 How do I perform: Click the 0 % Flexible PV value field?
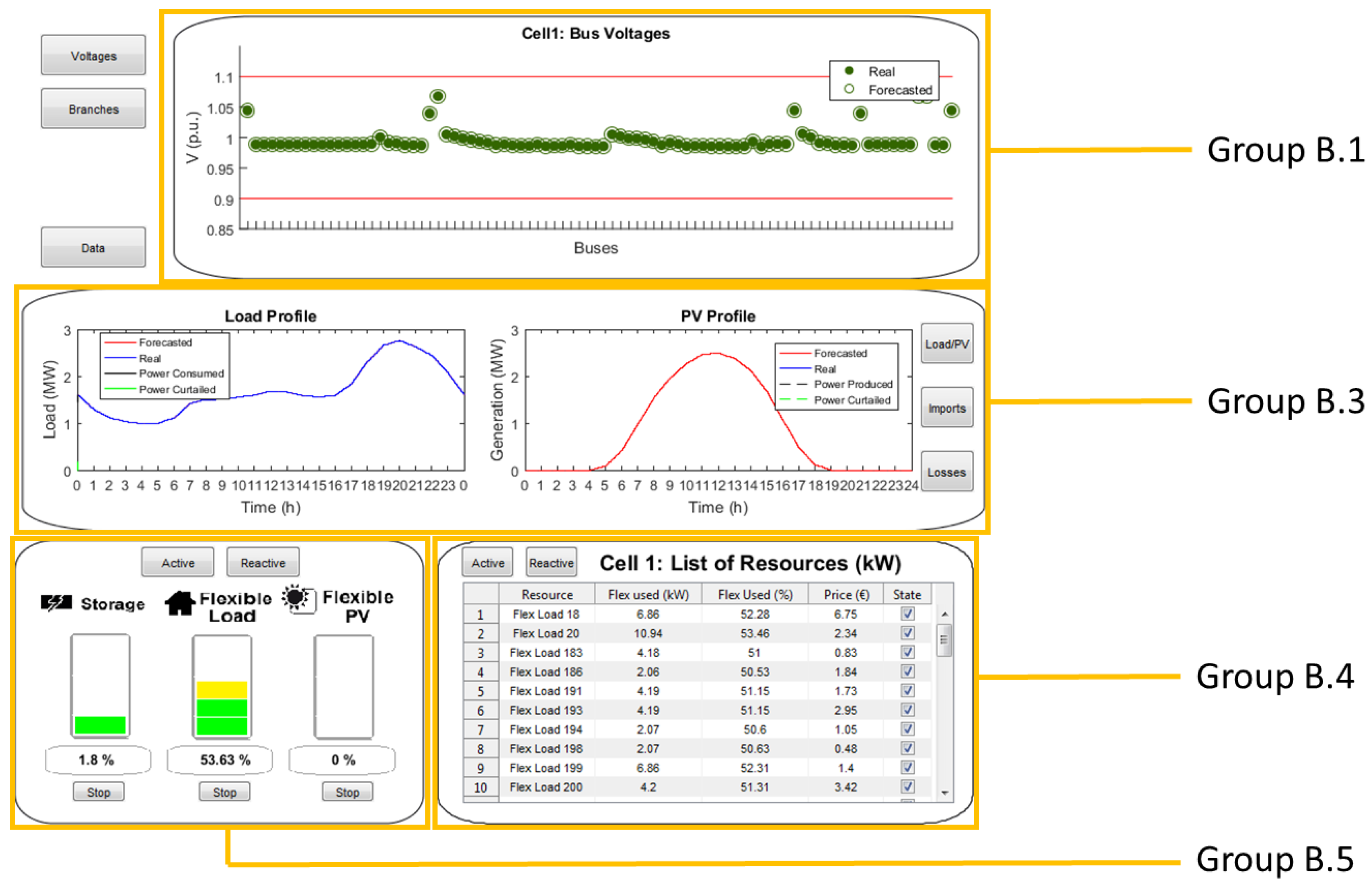coord(342,760)
